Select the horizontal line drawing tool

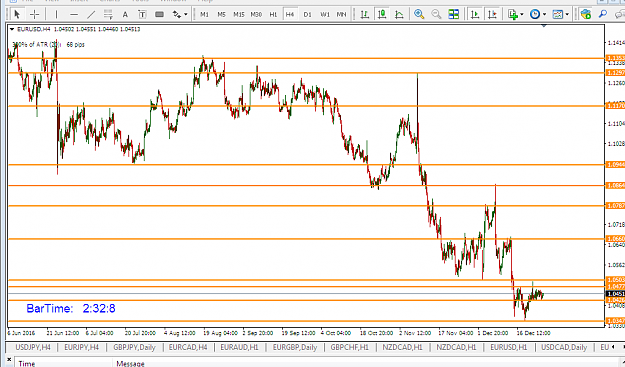click(x=74, y=14)
